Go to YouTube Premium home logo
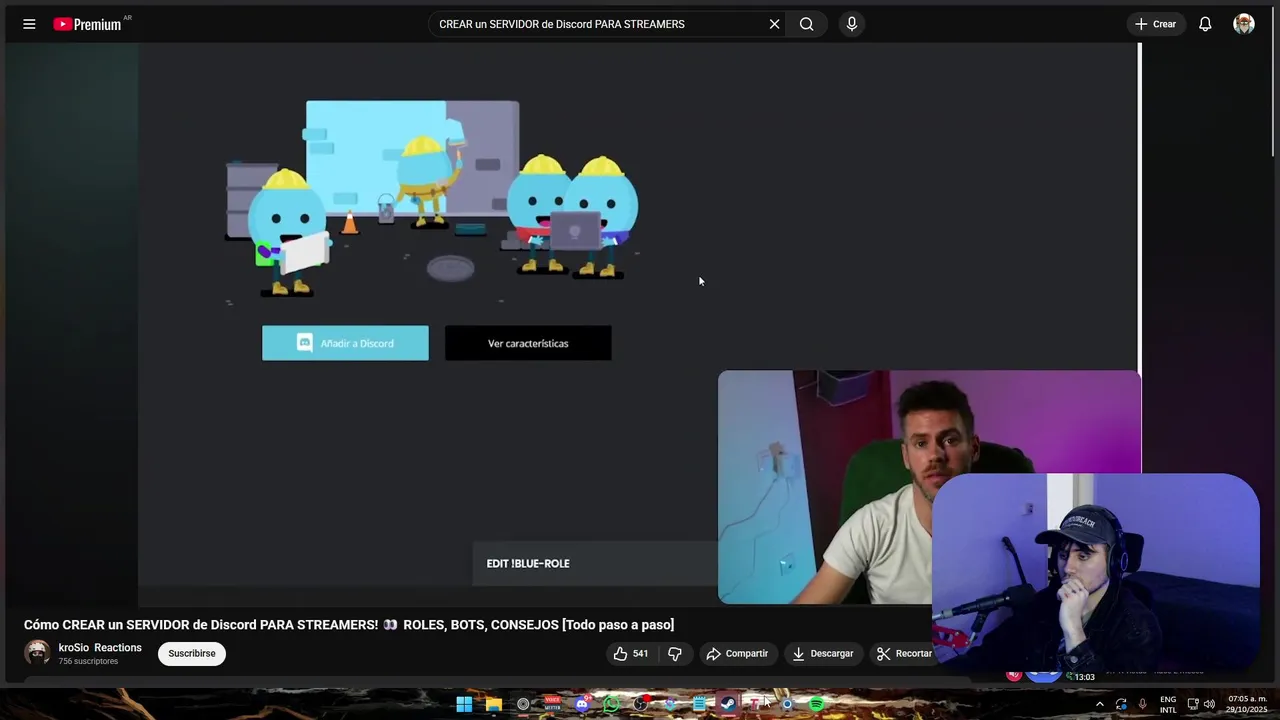This screenshot has width=1280, height=720. click(x=88, y=24)
